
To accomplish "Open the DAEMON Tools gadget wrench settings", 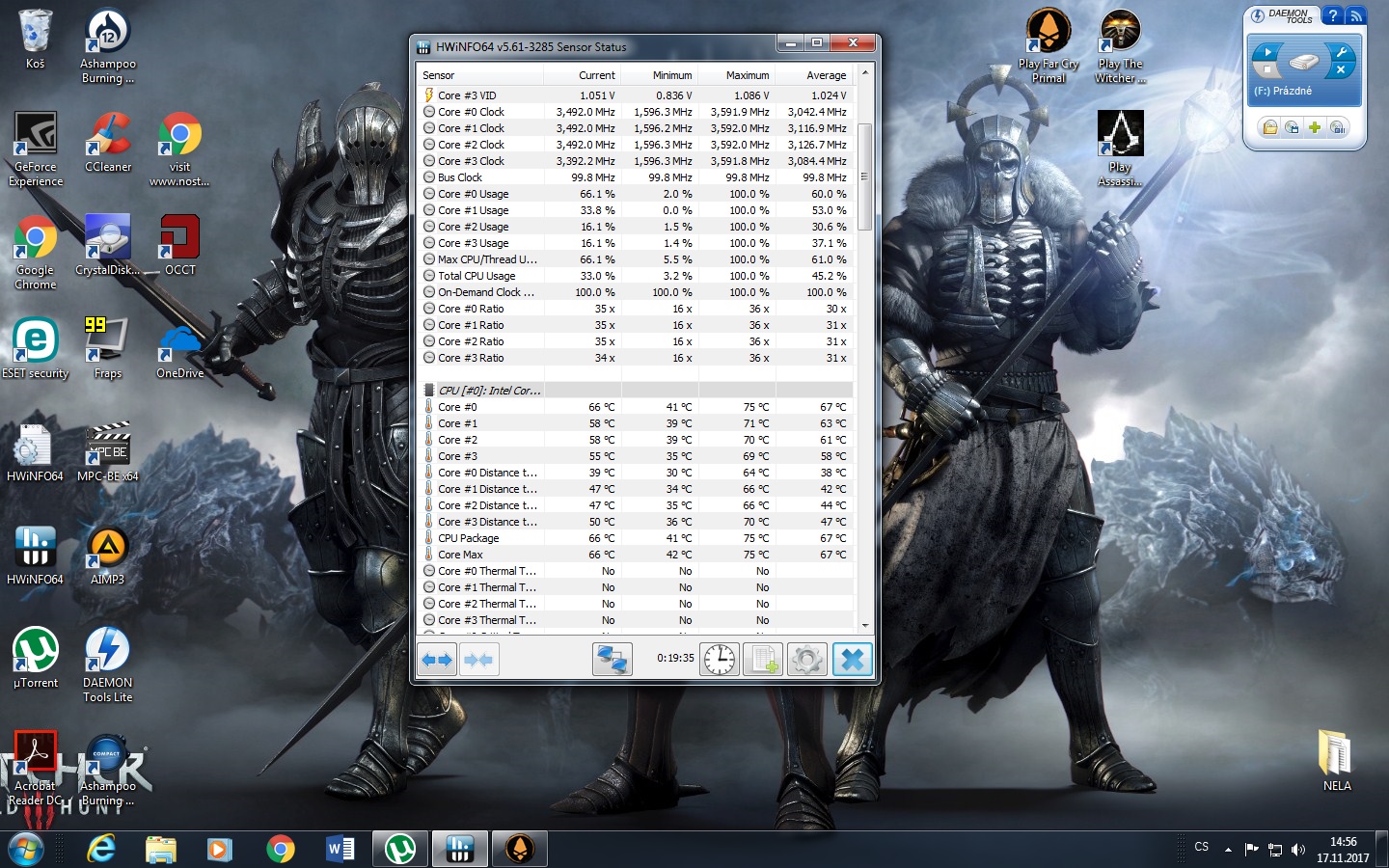I will (1342, 52).
